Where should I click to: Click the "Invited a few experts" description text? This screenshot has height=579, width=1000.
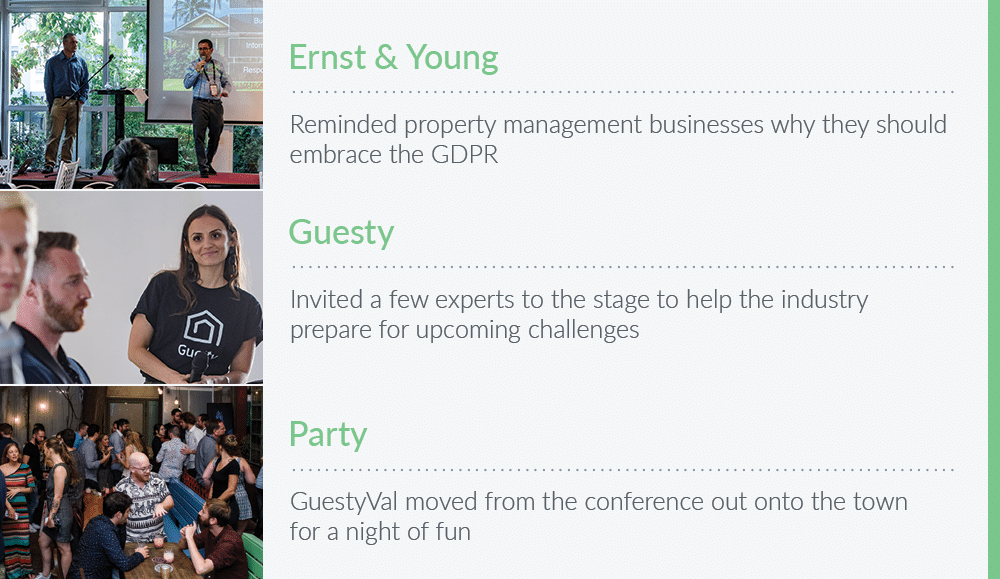point(578,314)
